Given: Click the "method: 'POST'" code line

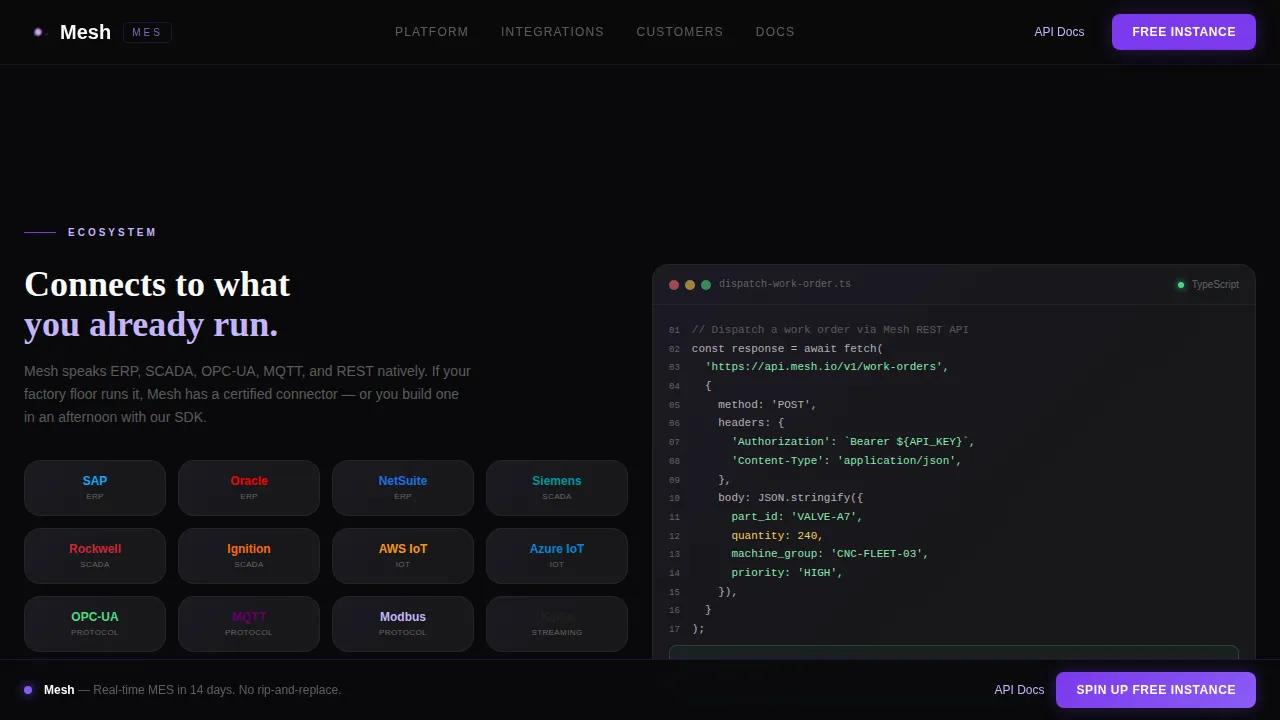Looking at the screenshot, I should (767, 405).
